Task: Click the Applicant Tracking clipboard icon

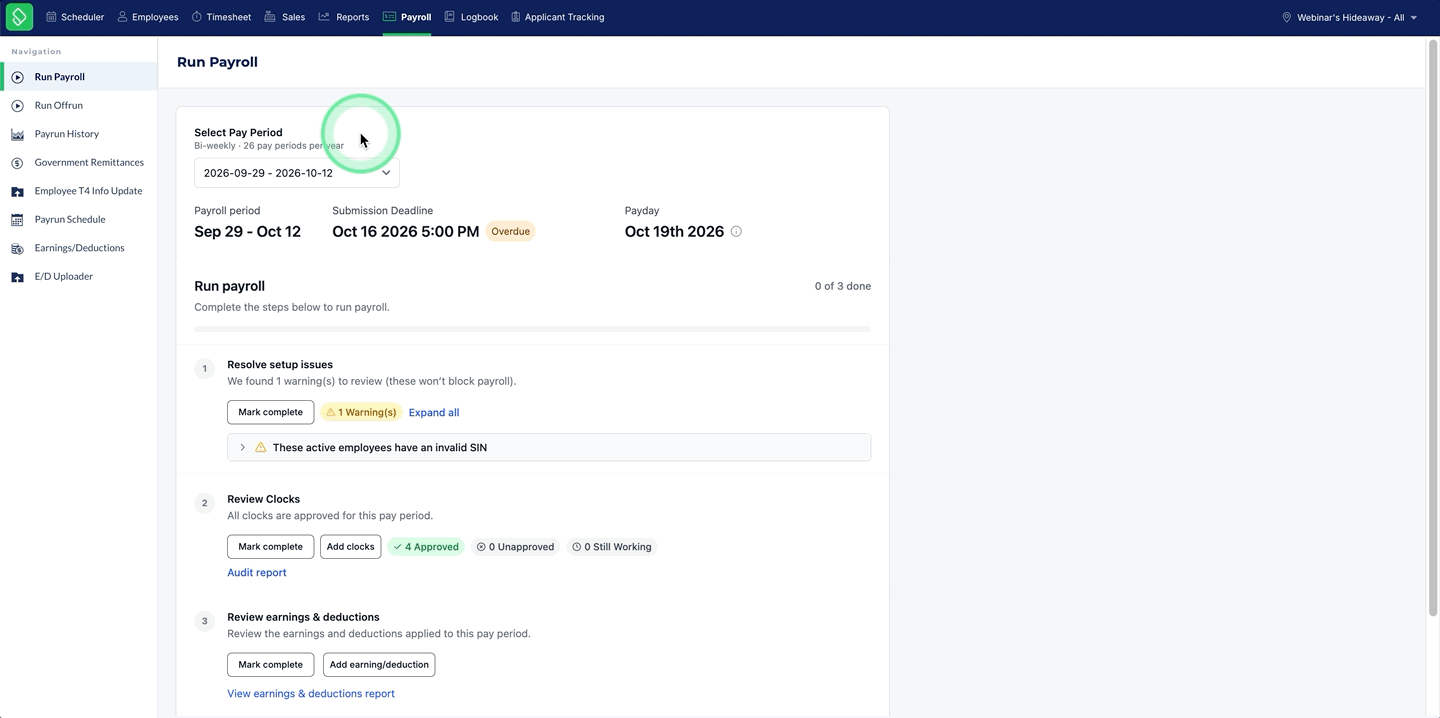Action: click(515, 17)
